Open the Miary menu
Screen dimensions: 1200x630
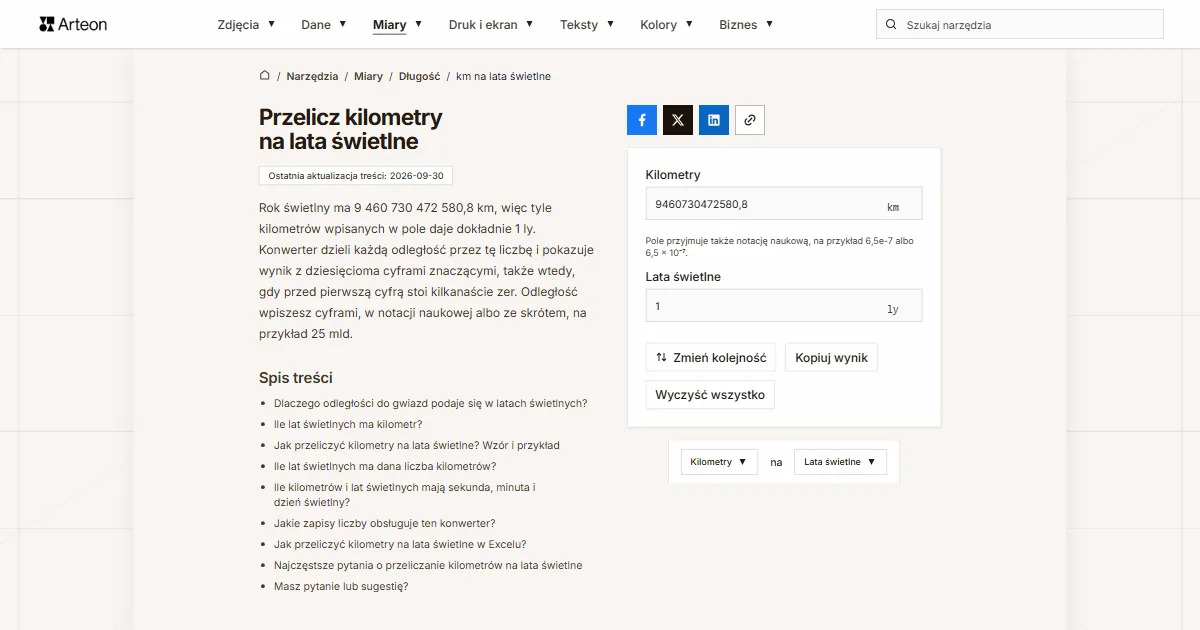397,25
